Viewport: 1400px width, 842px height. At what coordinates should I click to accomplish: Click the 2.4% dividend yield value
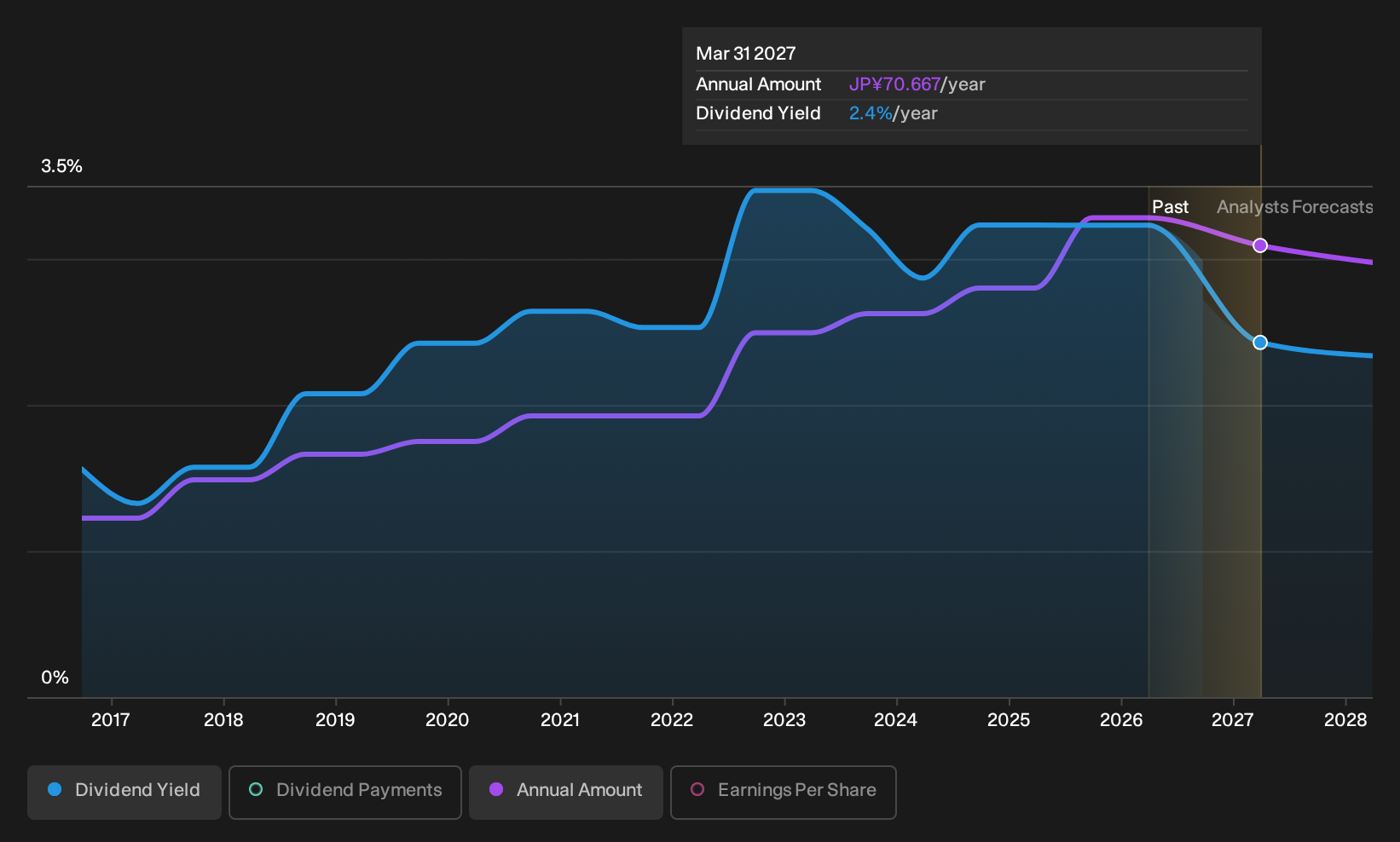(x=871, y=113)
